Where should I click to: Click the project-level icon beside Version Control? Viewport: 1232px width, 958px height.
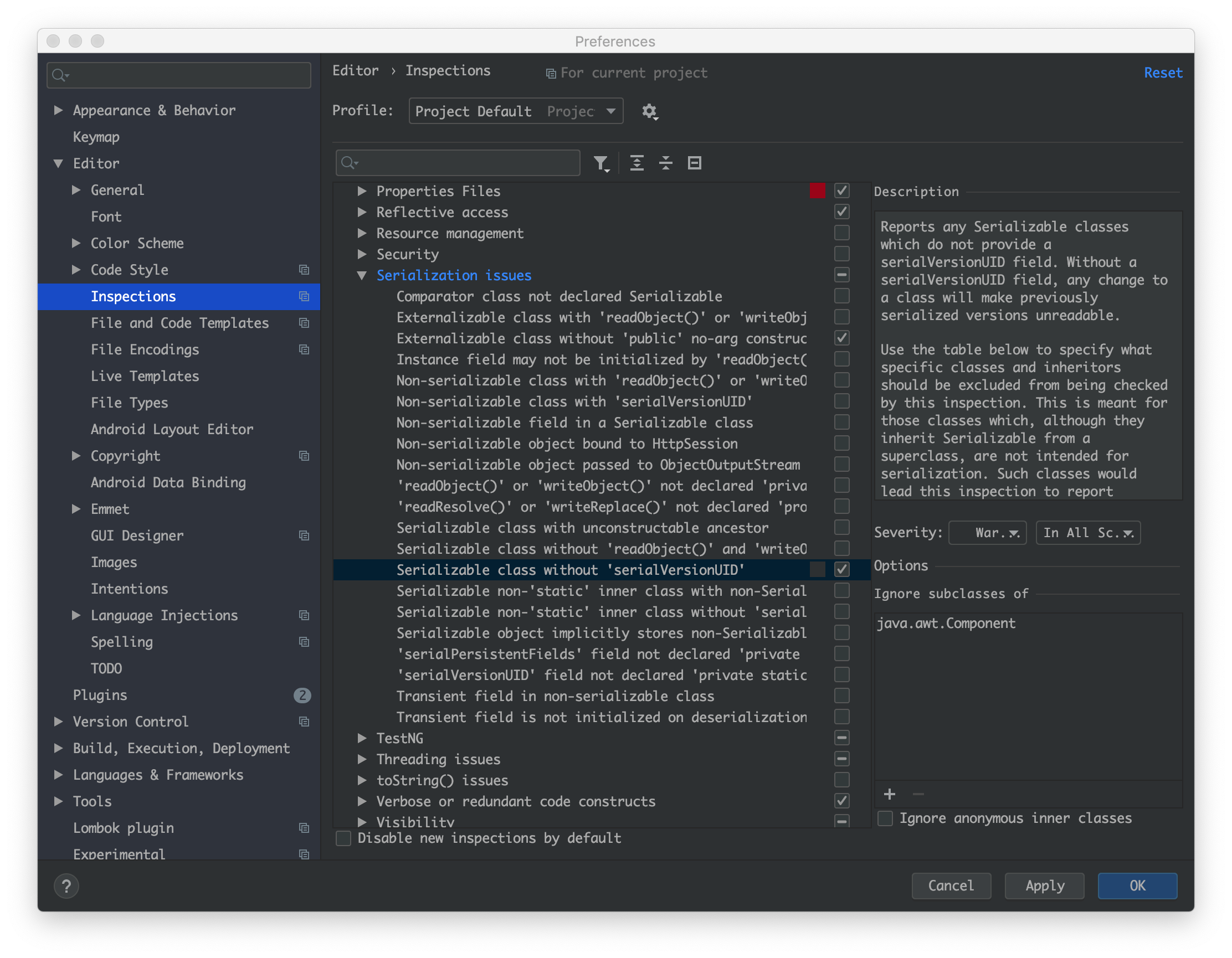click(x=304, y=722)
